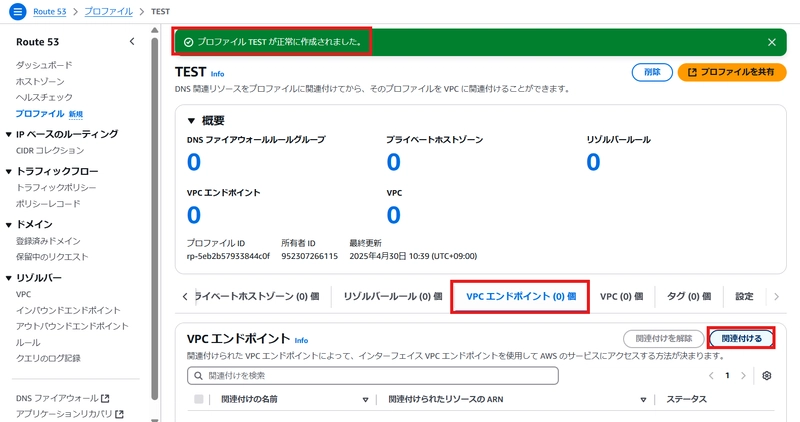Collapse the 概要 section triangle
The width and height of the screenshot is (800, 422).
tap(191, 121)
